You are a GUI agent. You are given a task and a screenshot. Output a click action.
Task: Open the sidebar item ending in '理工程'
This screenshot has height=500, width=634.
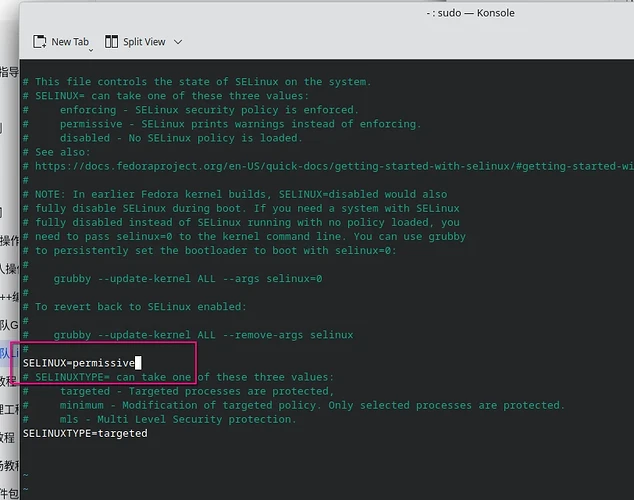coord(8,409)
